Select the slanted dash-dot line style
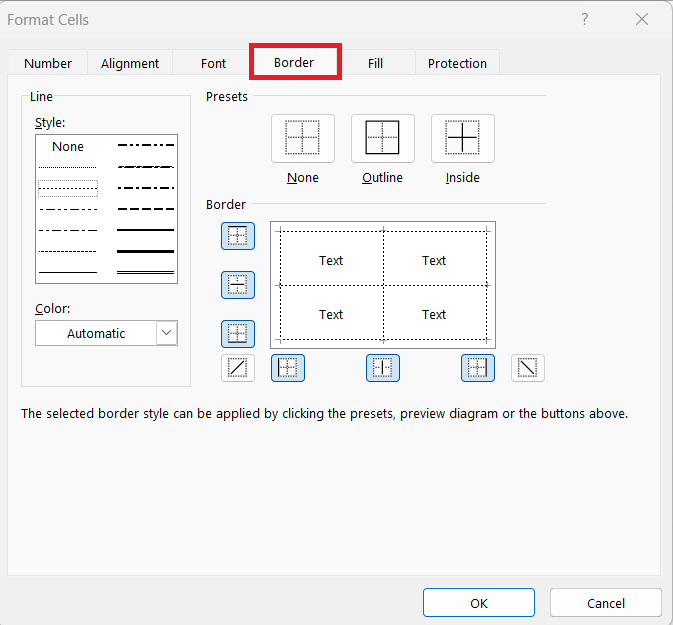The image size is (673, 625). [146, 167]
